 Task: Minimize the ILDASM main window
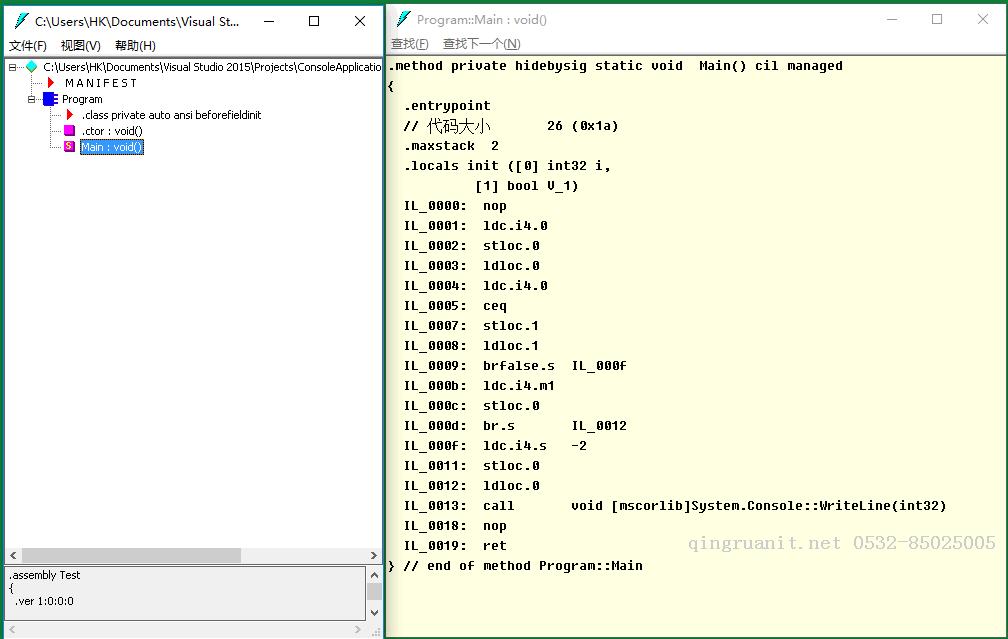click(x=269, y=21)
